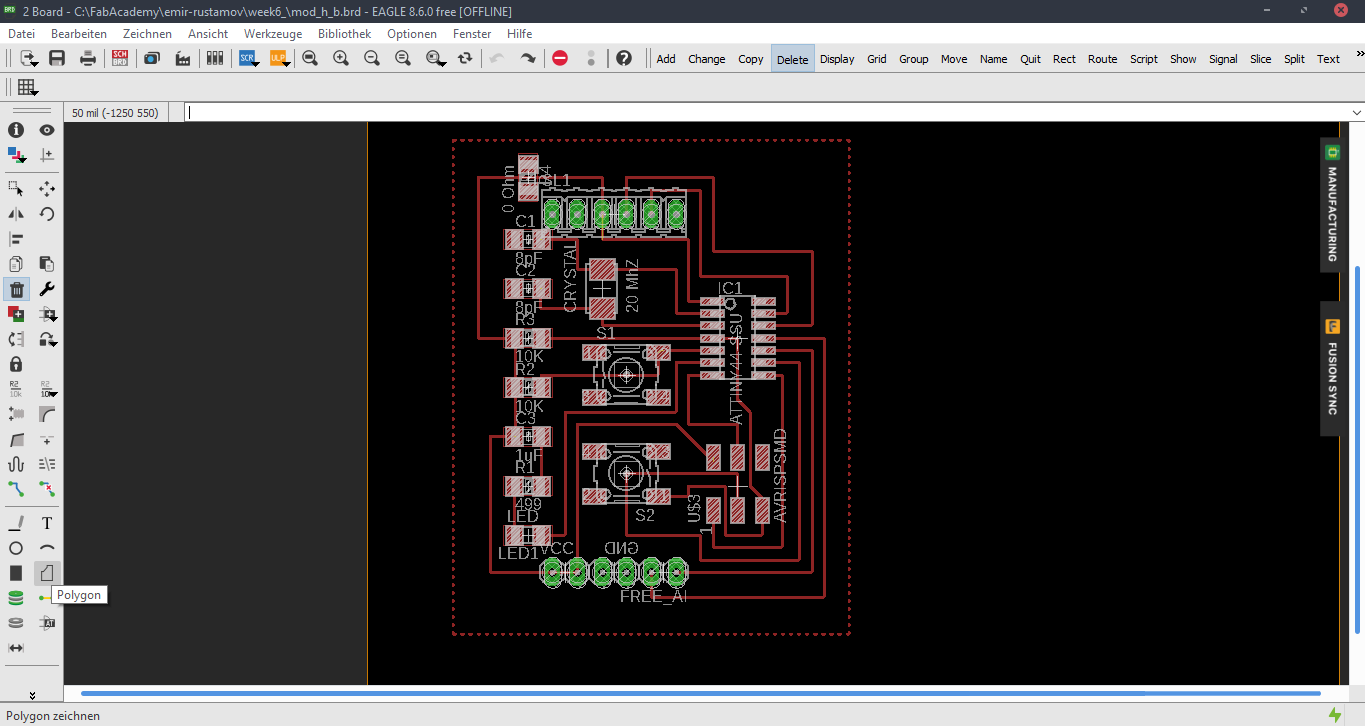Toggle the Lock component tool

(x=16, y=364)
